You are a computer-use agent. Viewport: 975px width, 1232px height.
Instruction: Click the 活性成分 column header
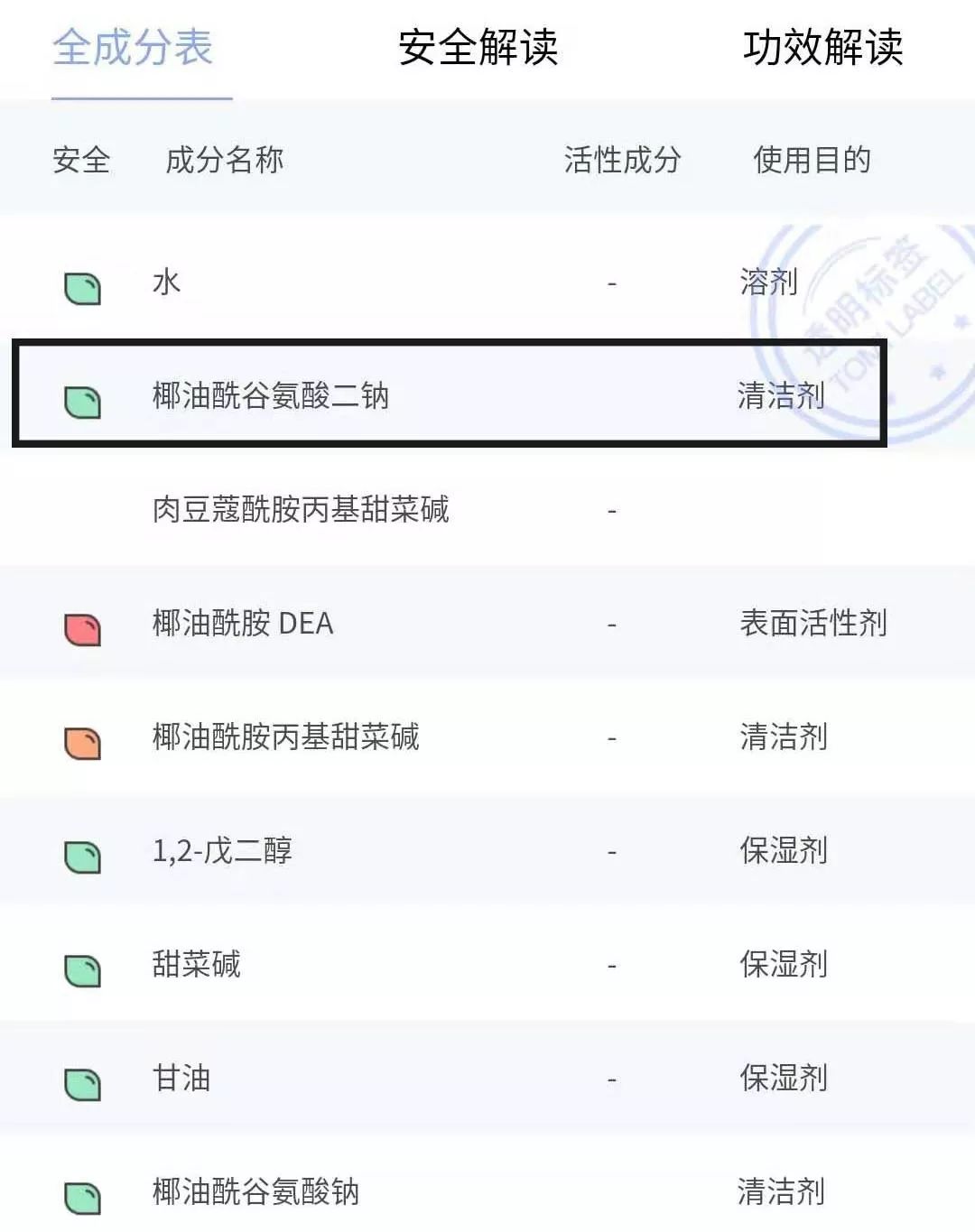pyautogui.click(x=621, y=160)
